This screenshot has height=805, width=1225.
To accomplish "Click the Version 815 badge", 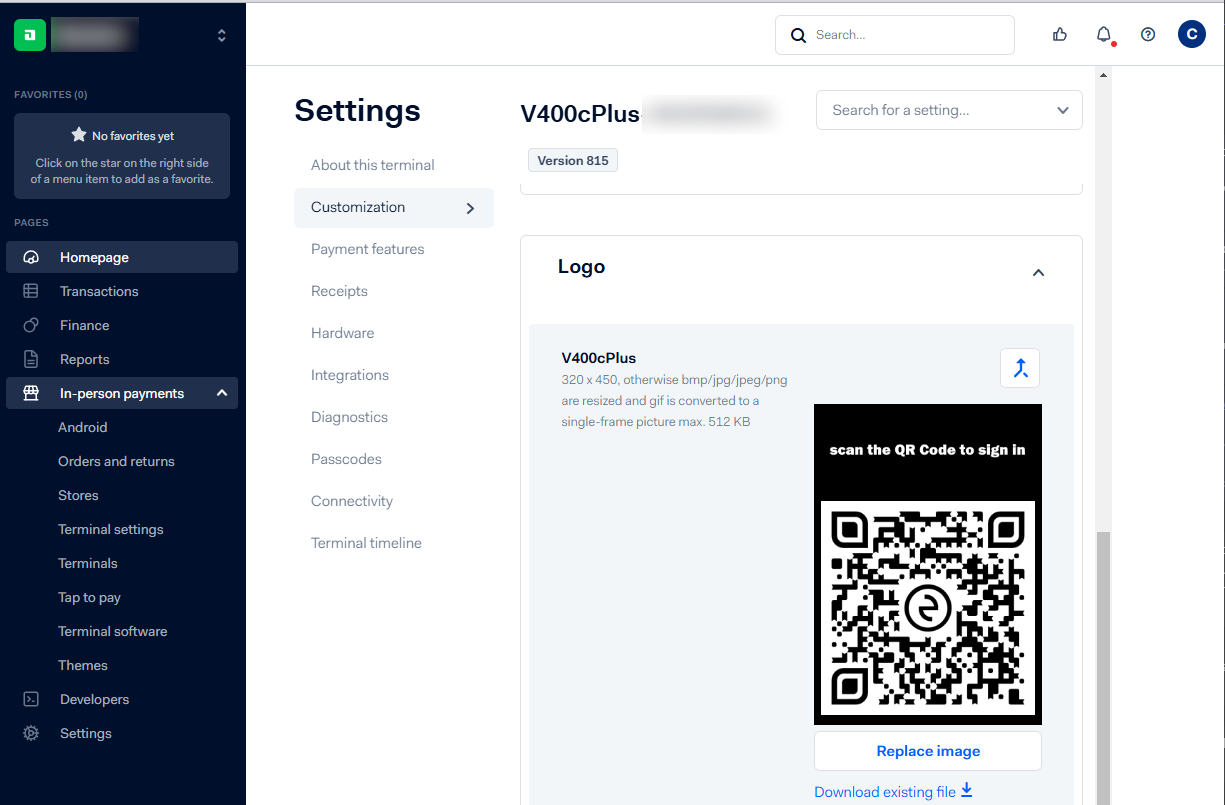I will click(x=573, y=160).
